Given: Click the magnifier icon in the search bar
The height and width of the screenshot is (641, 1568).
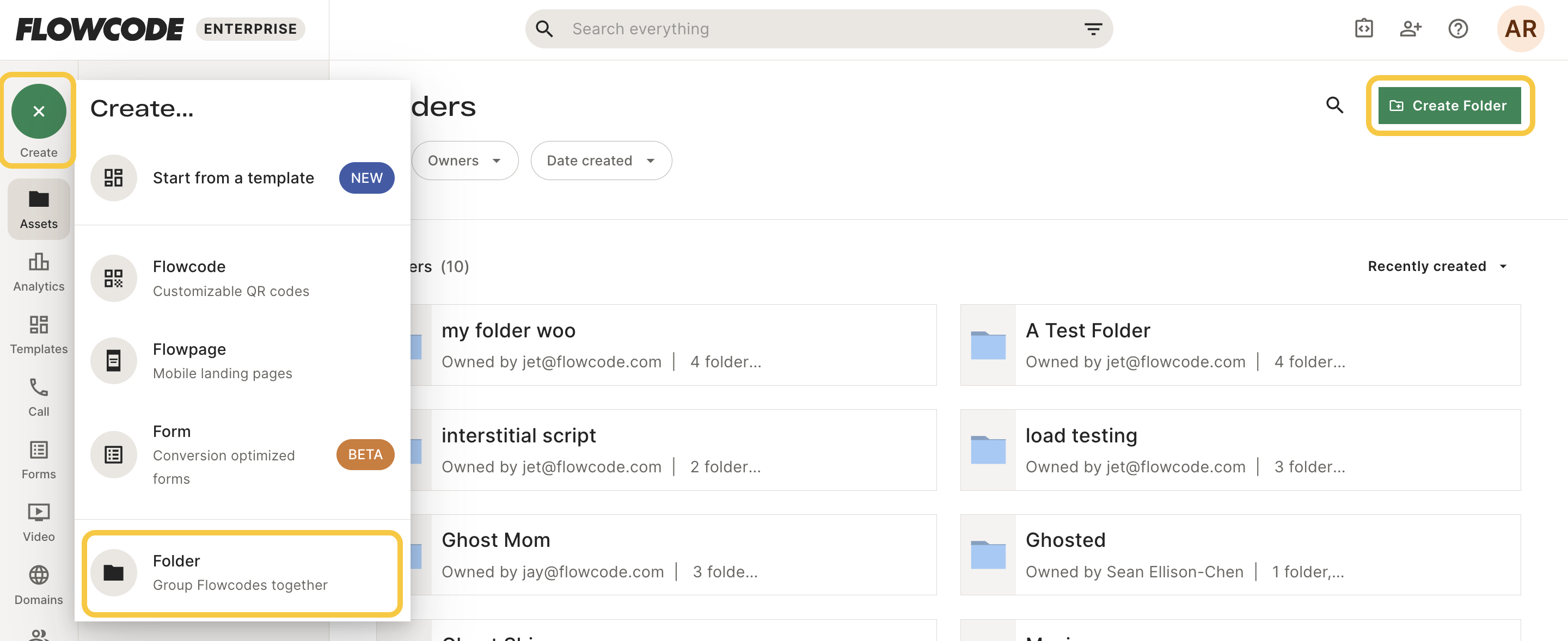Looking at the screenshot, I should [x=544, y=29].
